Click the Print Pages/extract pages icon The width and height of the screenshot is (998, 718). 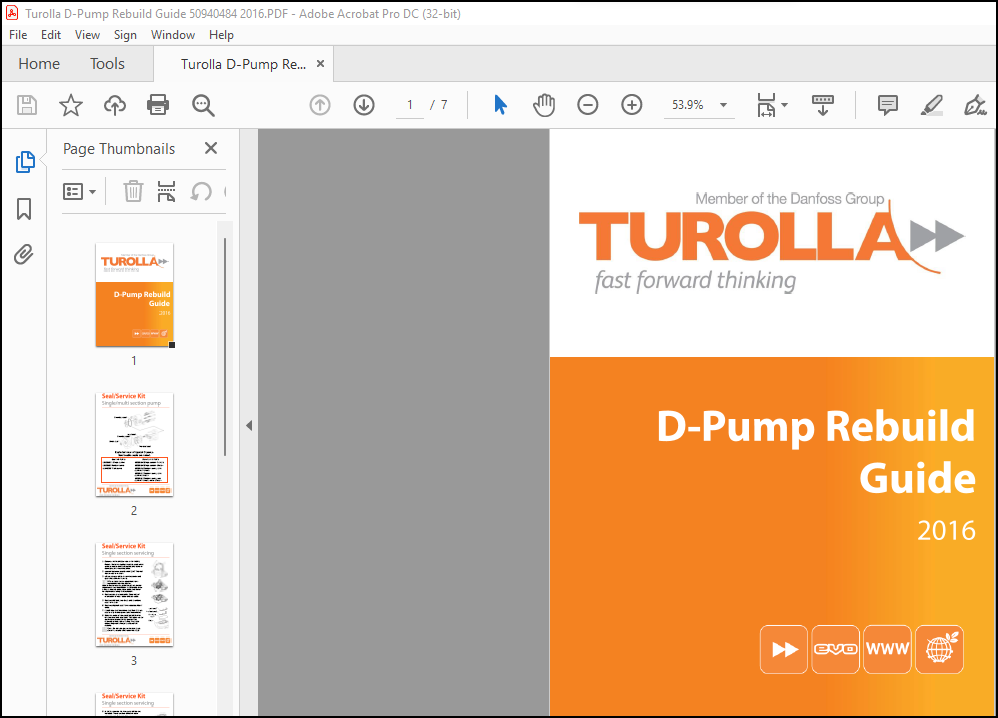tap(166, 191)
